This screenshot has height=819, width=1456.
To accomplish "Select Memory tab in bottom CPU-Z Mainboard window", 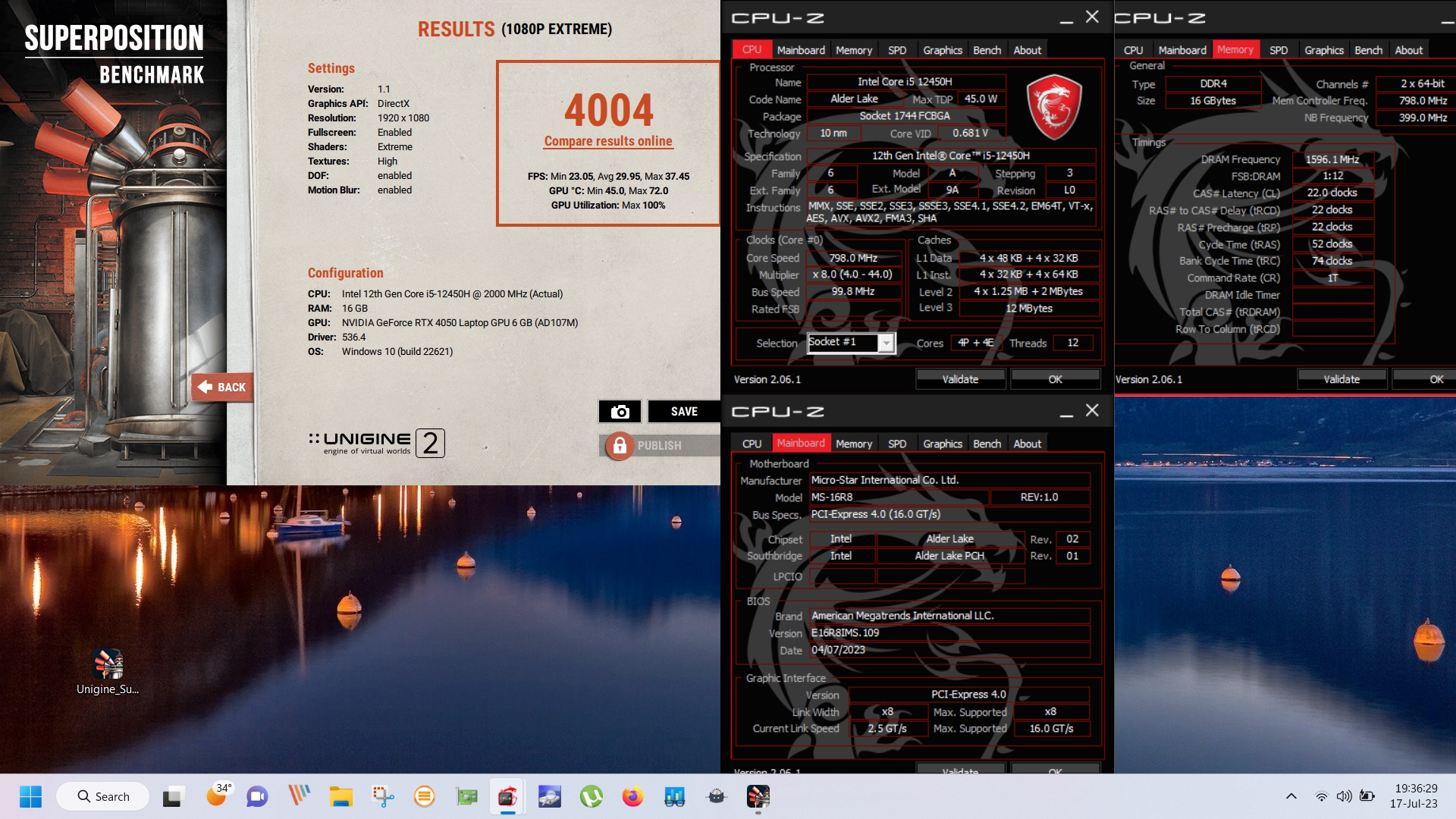I will point(854,444).
